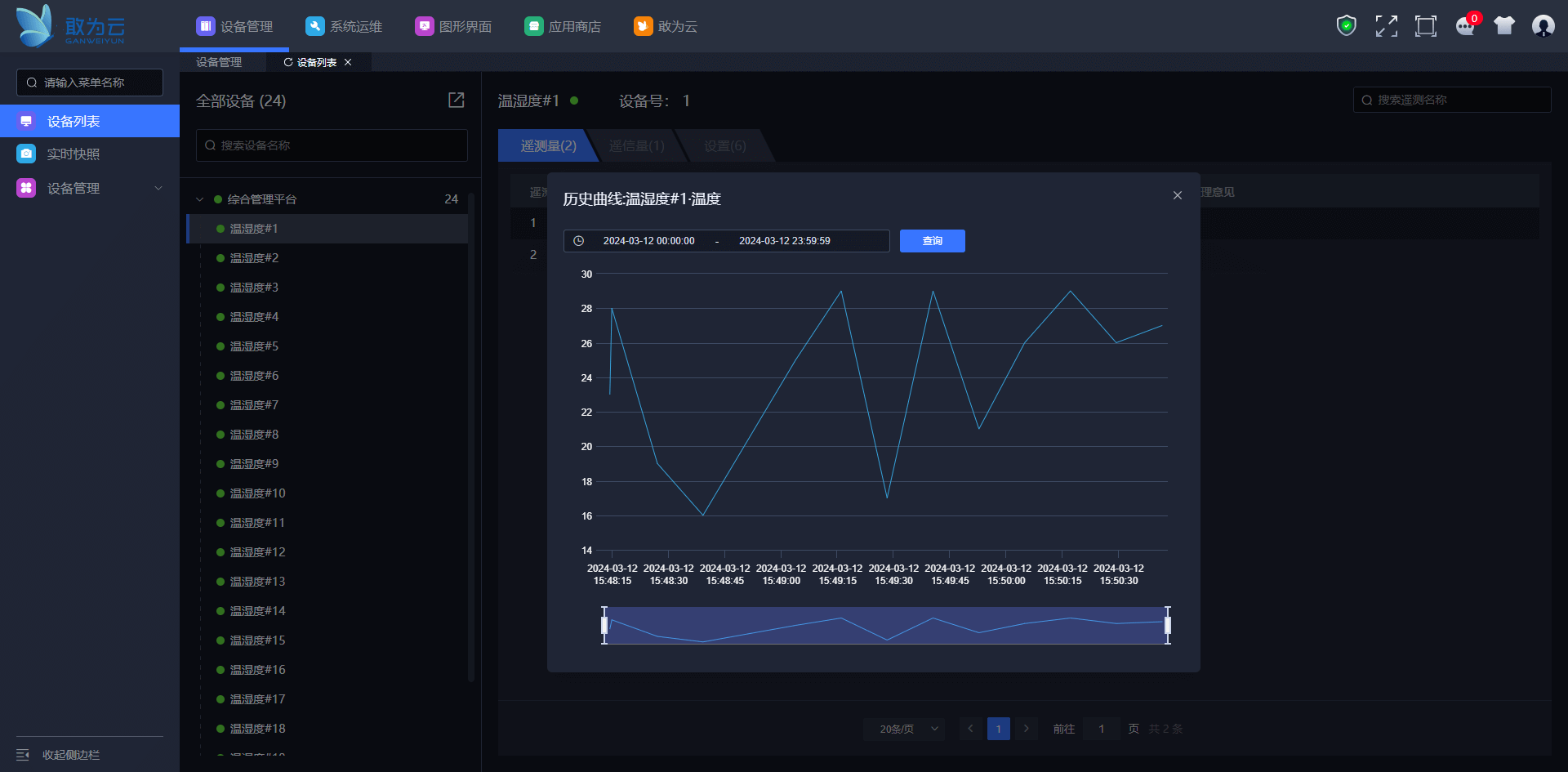Open the 20条/页 page size dropdown
1568x772 pixels.
point(904,729)
